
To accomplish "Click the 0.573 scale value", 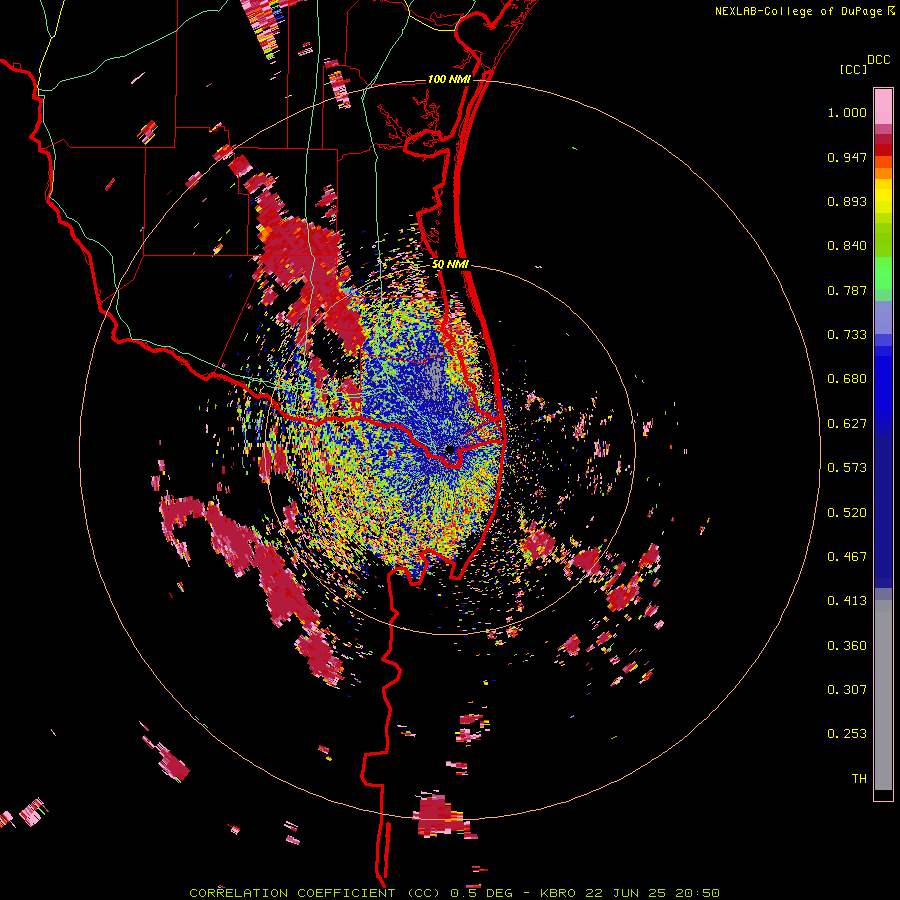I will point(847,468).
